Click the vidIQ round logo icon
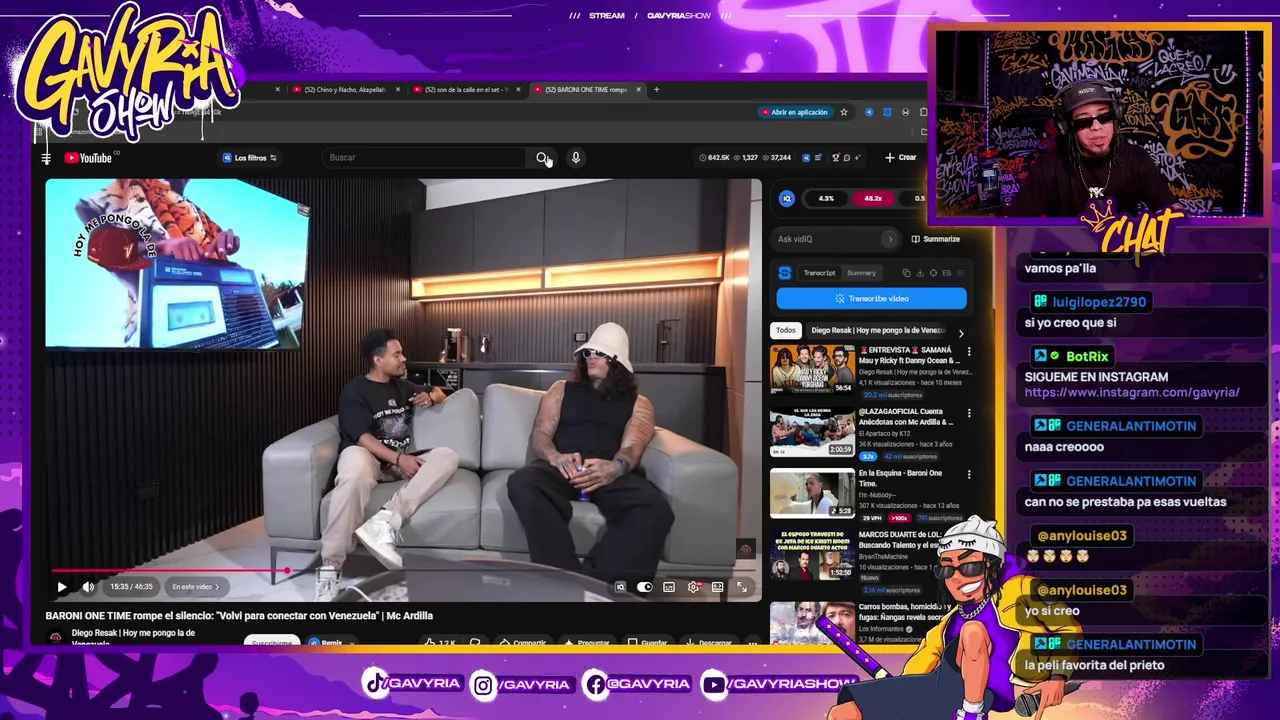 coord(787,198)
